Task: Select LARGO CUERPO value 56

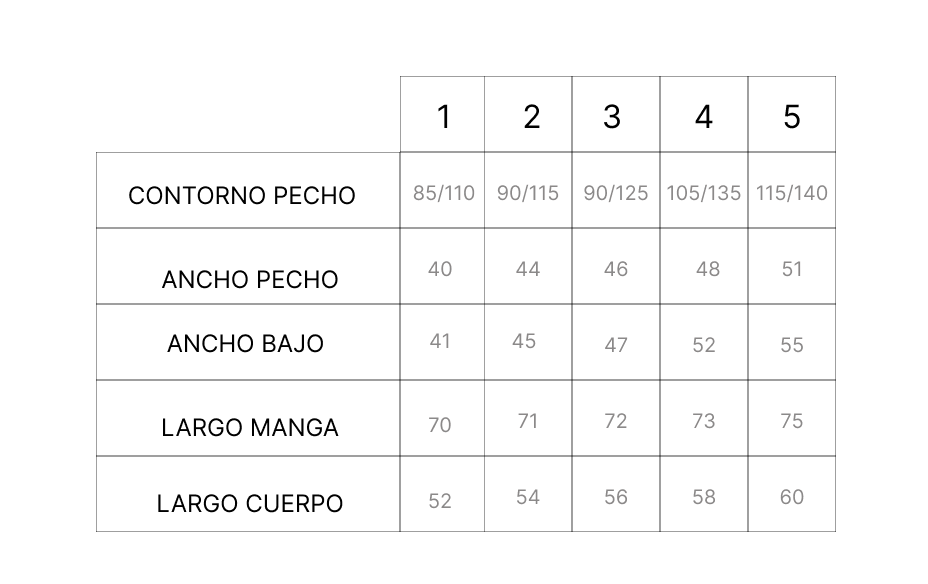Action: (x=616, y=497)
